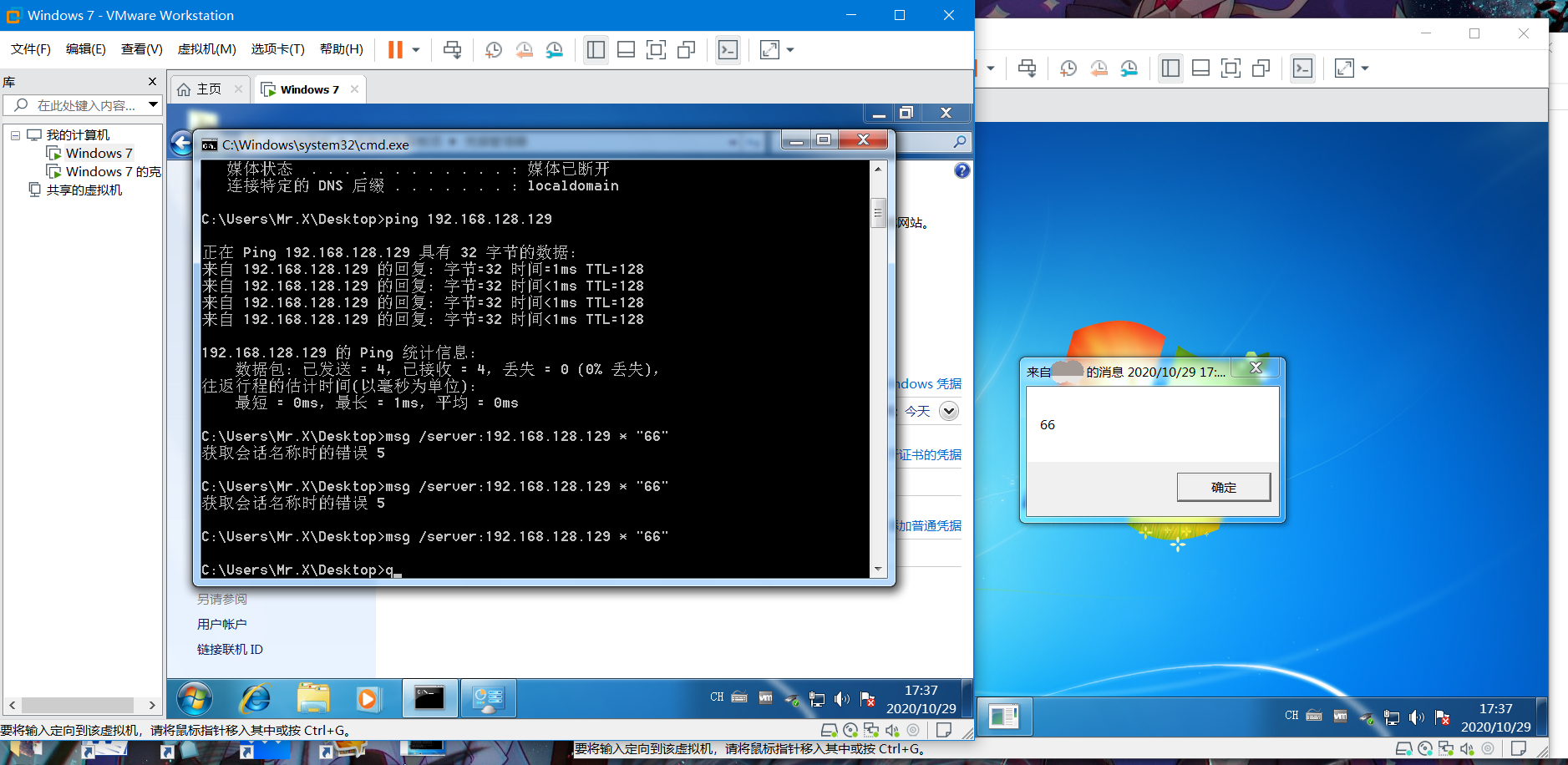
Task: Select control panel in left VM taskbar
Action: point(489,698)
